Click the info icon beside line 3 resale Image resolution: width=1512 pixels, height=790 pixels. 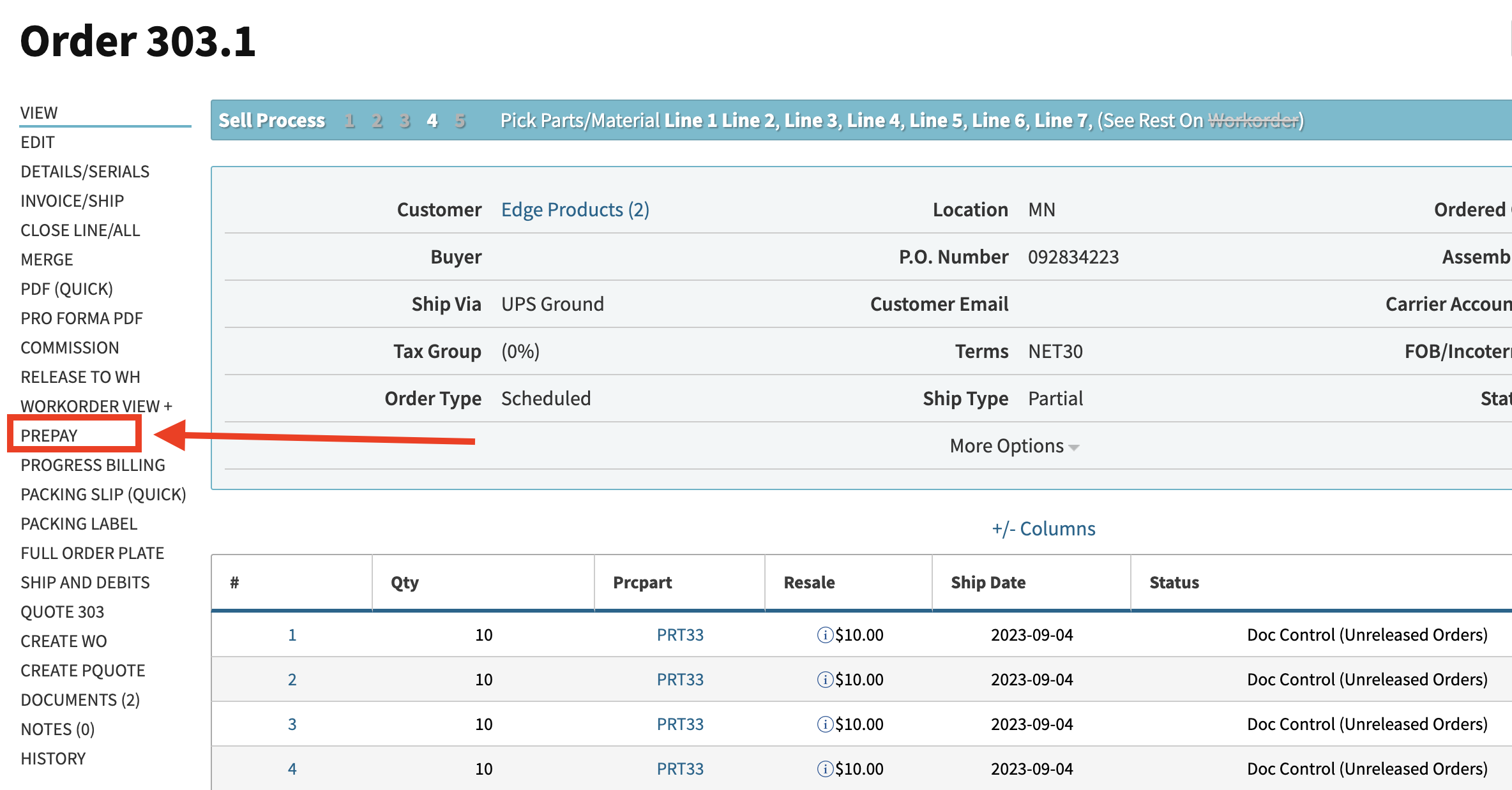[x=824, y=724]
